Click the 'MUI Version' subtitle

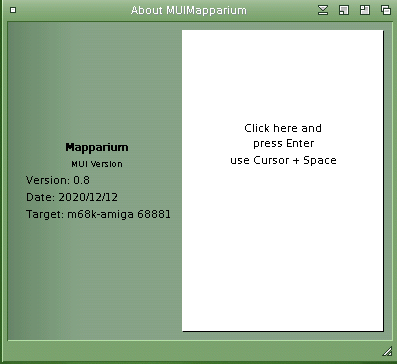tap(97, 164)
